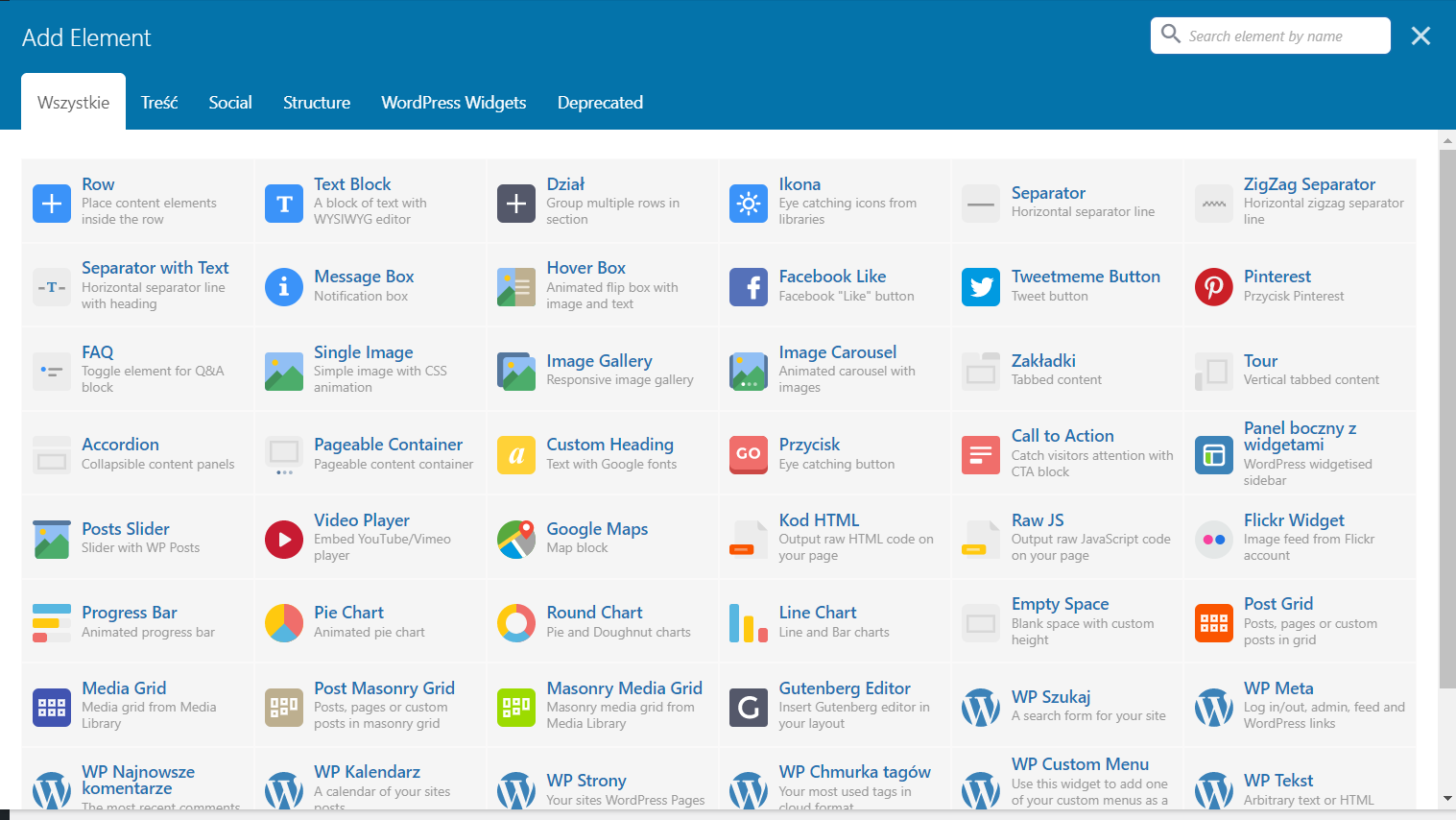Open the Social tab
The height and width of the screenshot is (820, 1456).
point(230,103)
